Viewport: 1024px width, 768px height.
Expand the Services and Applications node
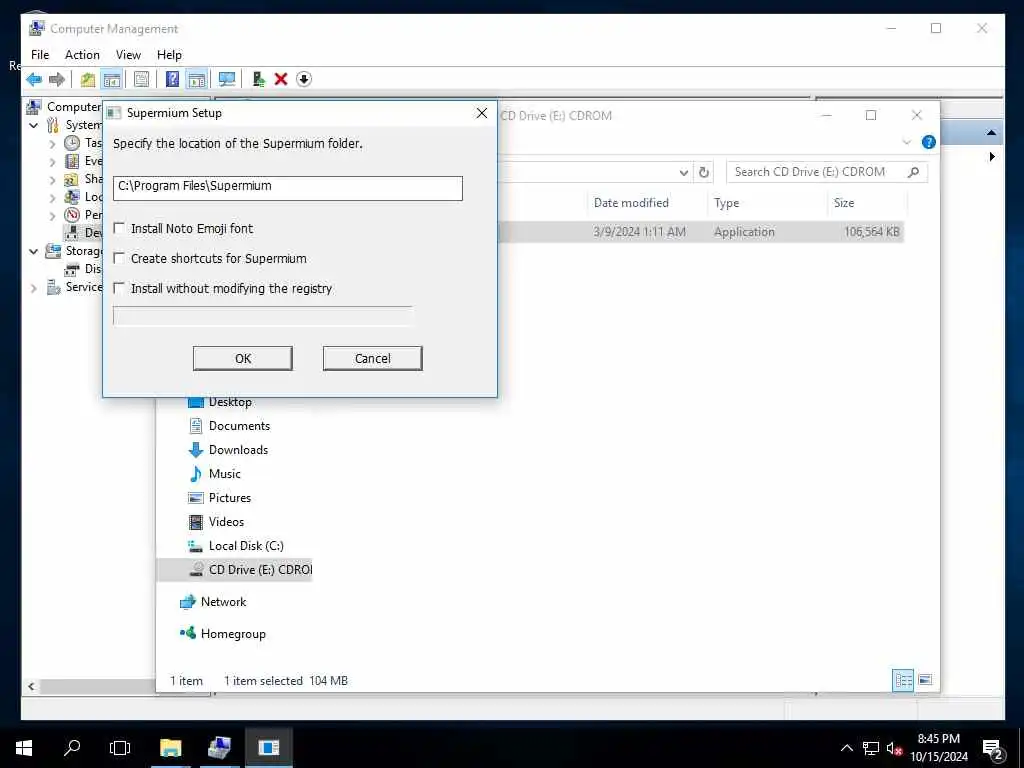click(33, 287)
